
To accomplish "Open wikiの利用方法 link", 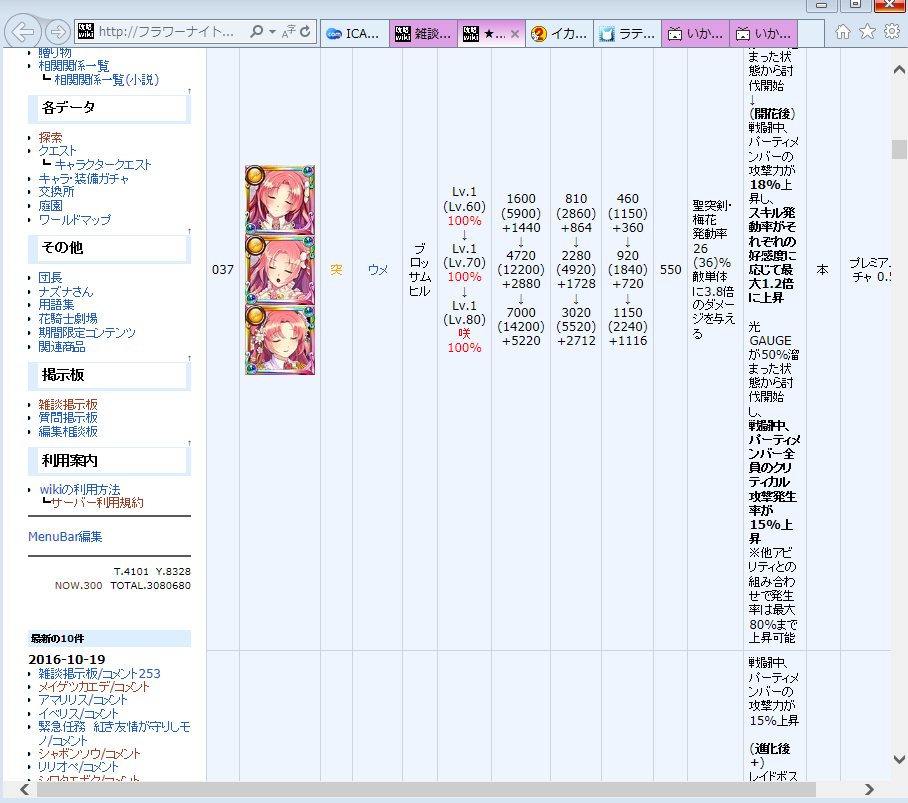I will pos(80,489).
